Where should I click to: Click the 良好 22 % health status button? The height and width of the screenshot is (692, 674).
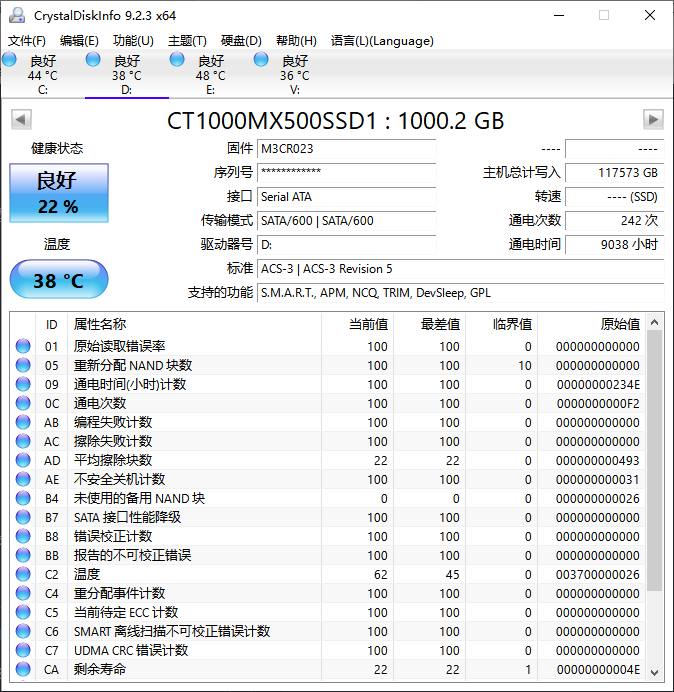(59, 193)
